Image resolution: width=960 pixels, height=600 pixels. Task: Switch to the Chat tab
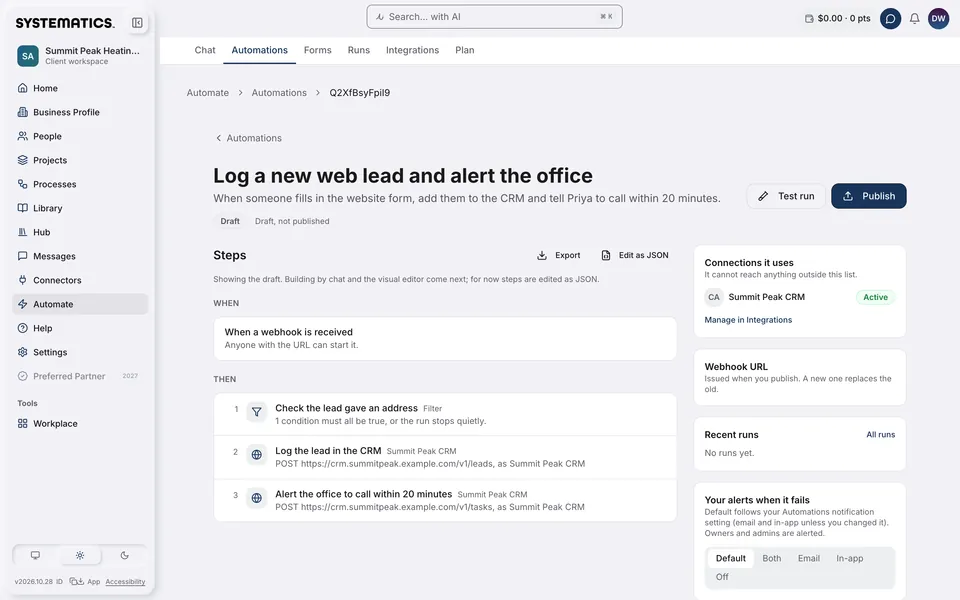coord(205,50)
